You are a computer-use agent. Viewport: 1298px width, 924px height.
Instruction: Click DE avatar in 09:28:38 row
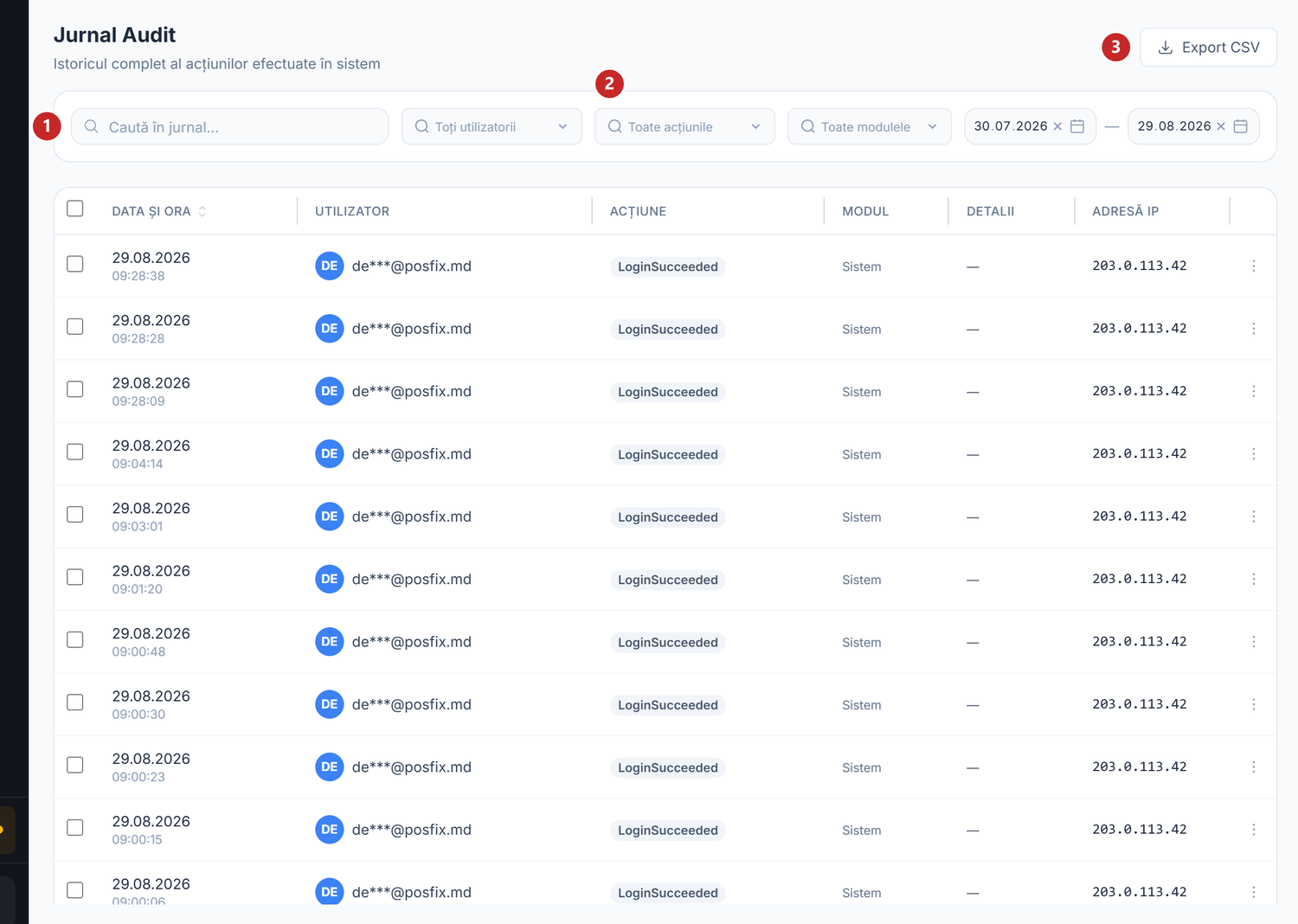pos(330,266)
